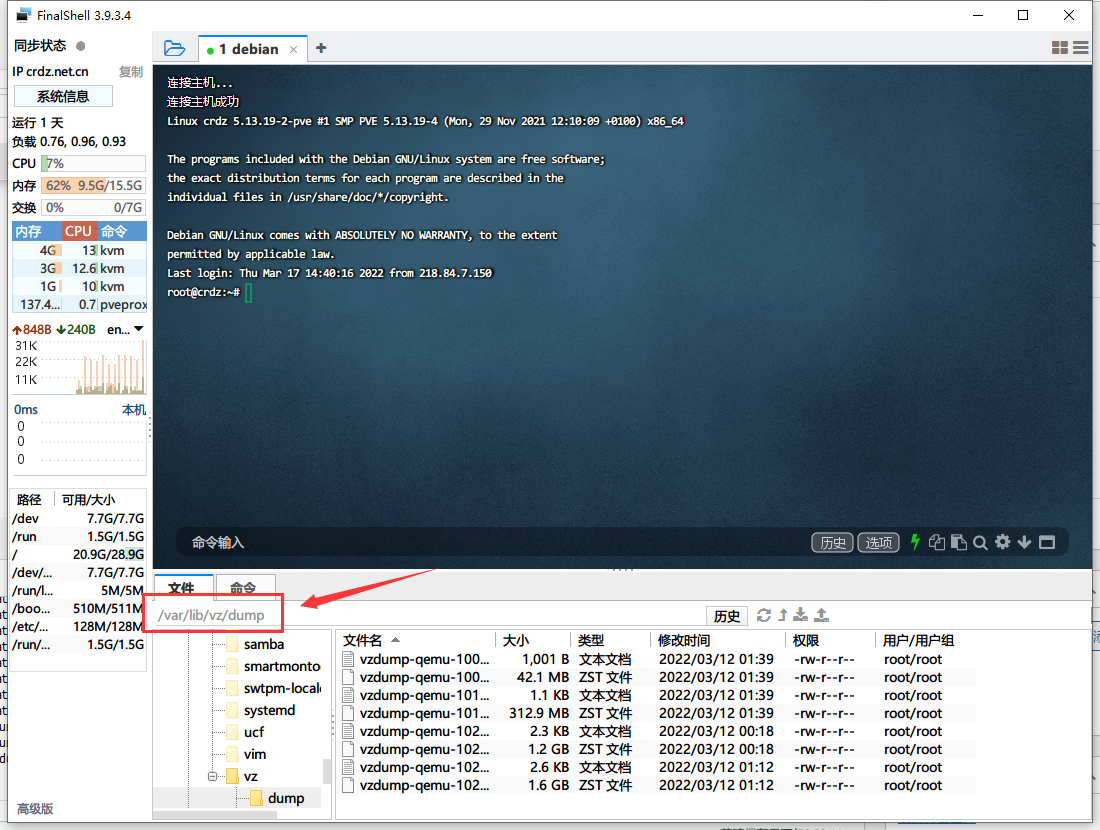1100x830 pixels.
Task: Click the file tree vertical scrollbar
Action: coord(326,772)
